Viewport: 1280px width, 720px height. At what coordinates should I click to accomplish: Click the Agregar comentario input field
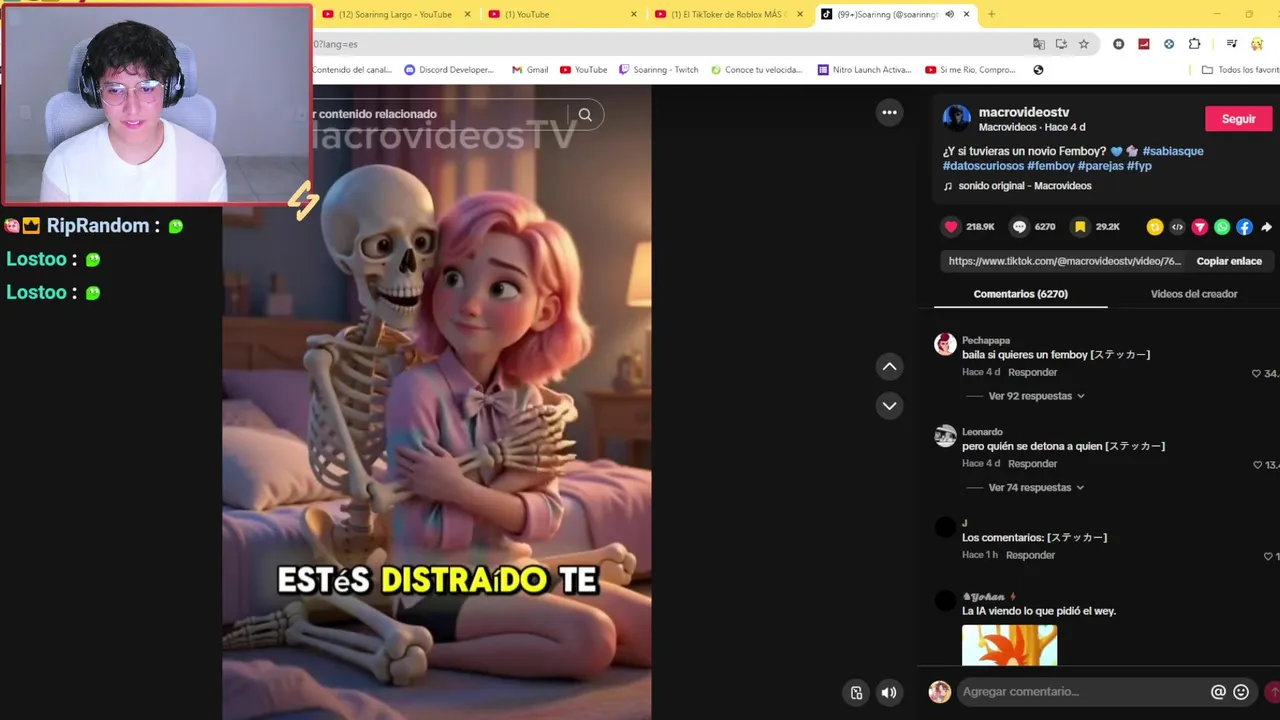coord(1083,691)
